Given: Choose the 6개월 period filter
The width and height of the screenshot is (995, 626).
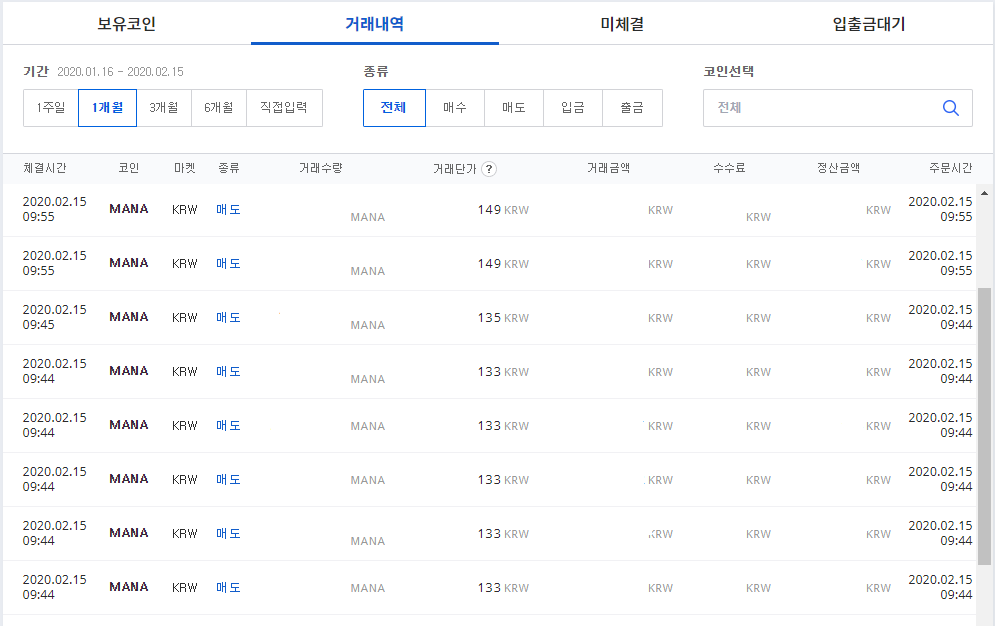Looking at the screenshot, I should 222,107.
